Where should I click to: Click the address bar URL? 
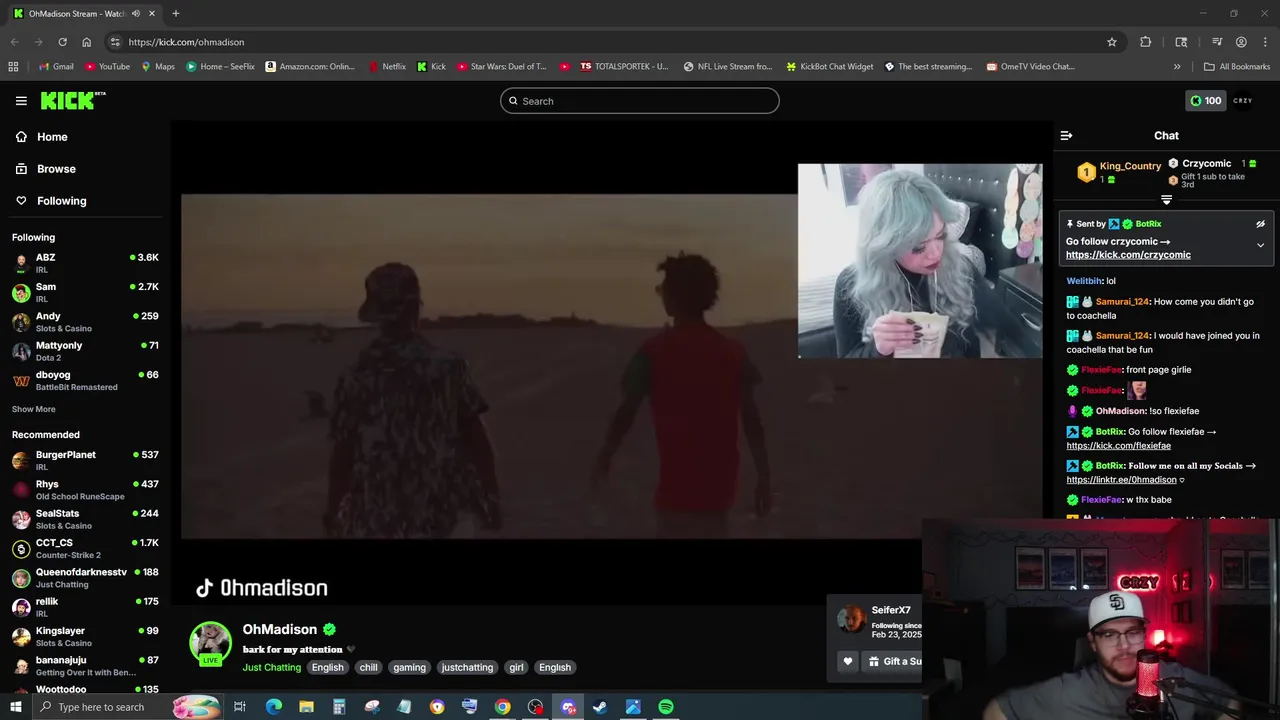(186, 42)
